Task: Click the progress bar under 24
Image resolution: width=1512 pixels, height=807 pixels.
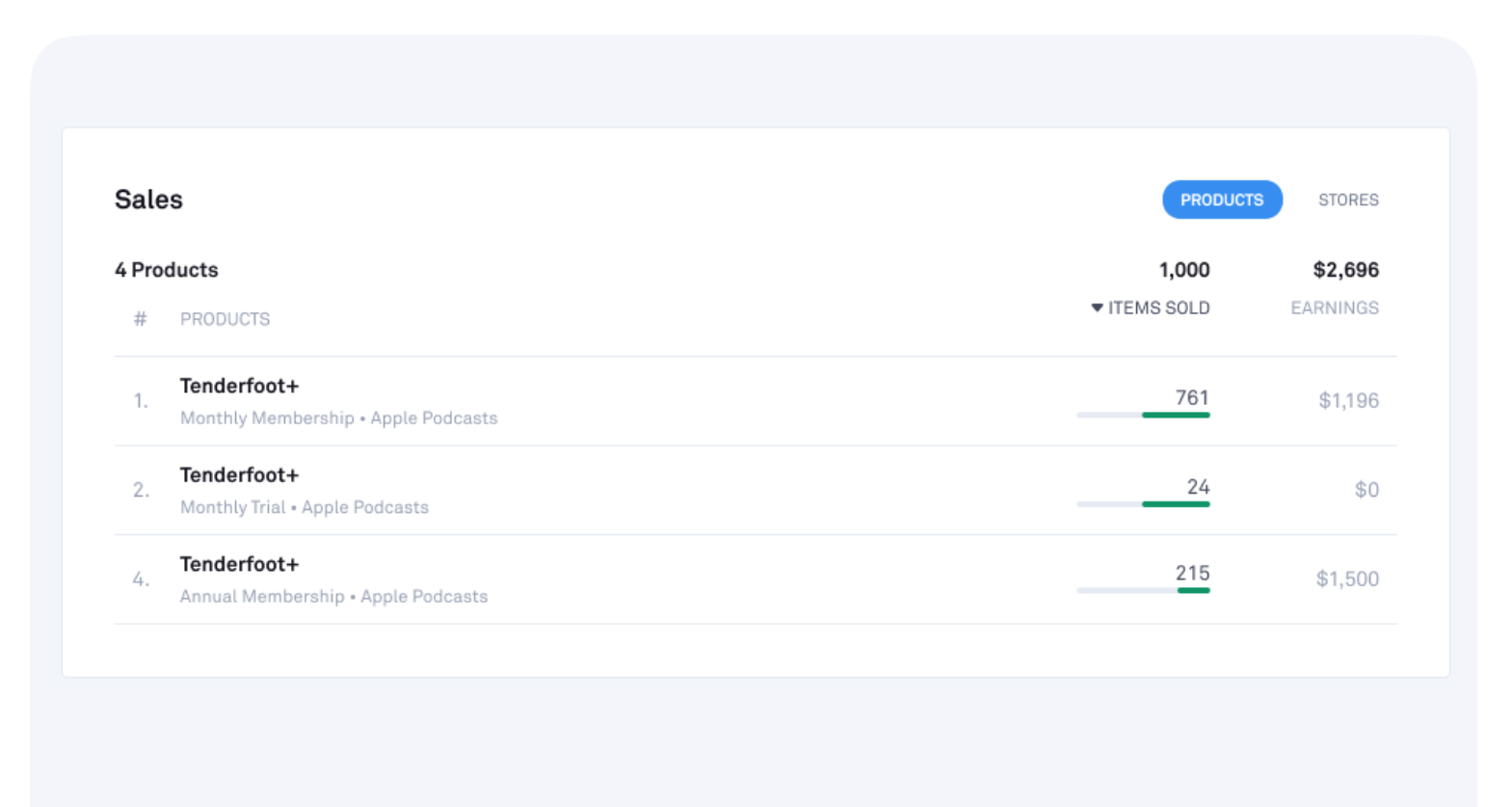Action: [1143, 504]
